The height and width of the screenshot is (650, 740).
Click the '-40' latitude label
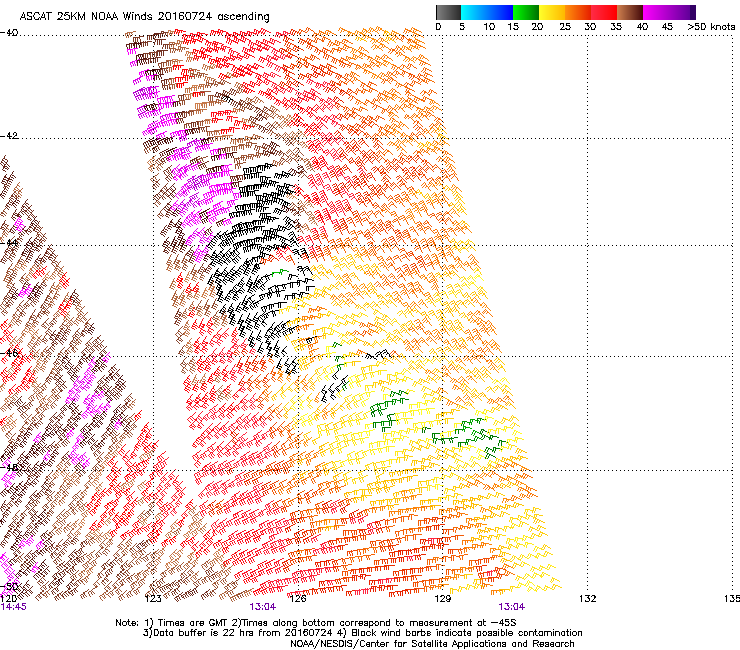(x=9, y=33)
